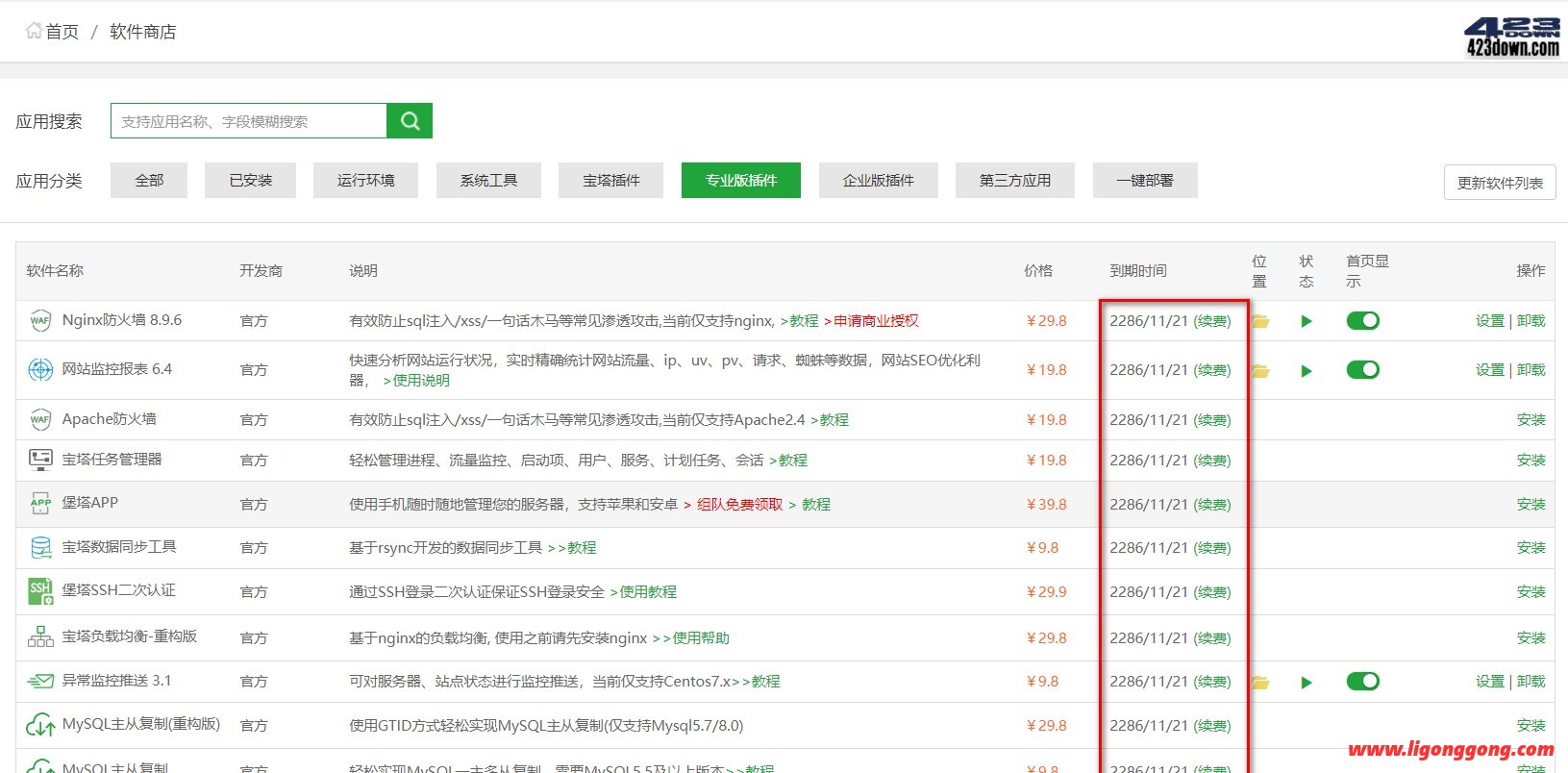Click the 更新软件列表 button

click(1500, 183)
